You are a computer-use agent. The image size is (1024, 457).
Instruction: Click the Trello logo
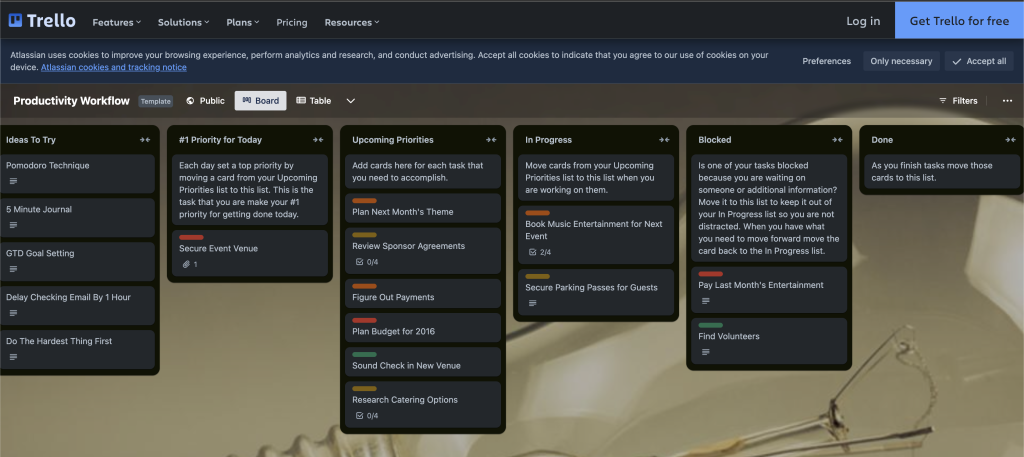42,21
